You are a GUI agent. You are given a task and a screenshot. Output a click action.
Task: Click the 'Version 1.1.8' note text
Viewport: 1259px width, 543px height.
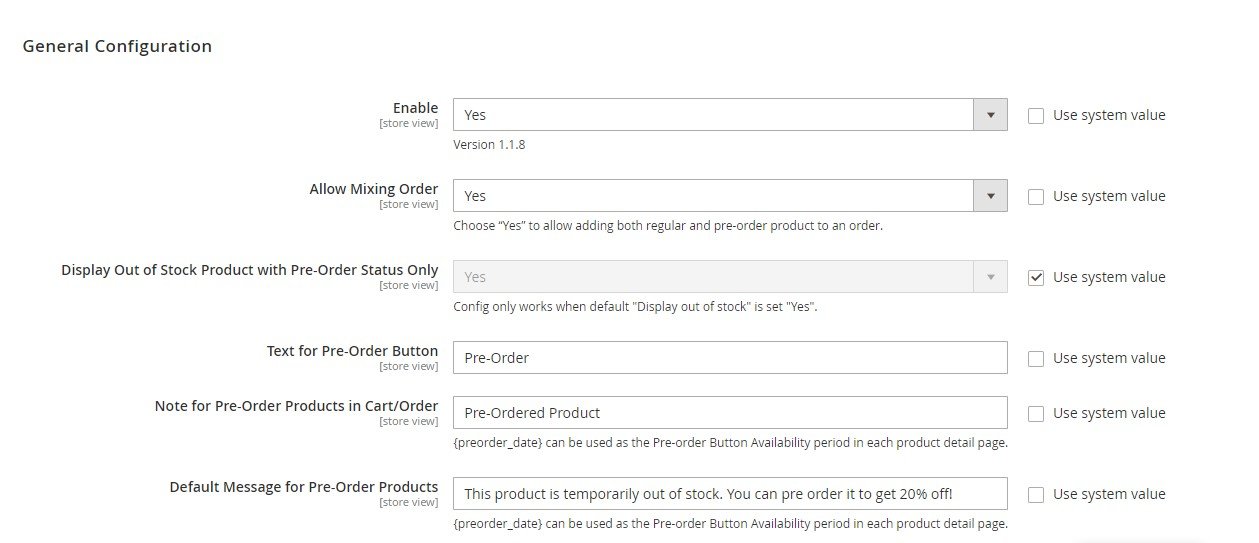(x=489, y=144)
